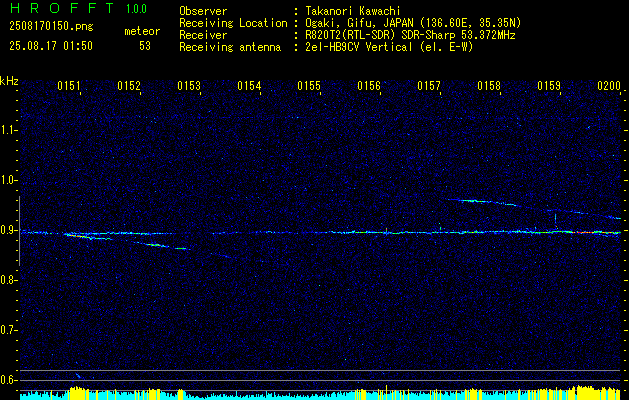Click observer name Takanori Kawachi

[353, 12]
